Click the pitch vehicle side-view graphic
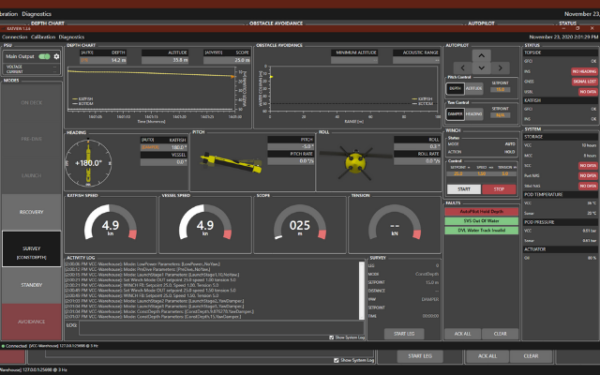This screenshot has width=600, height=375. pos(231,163)
